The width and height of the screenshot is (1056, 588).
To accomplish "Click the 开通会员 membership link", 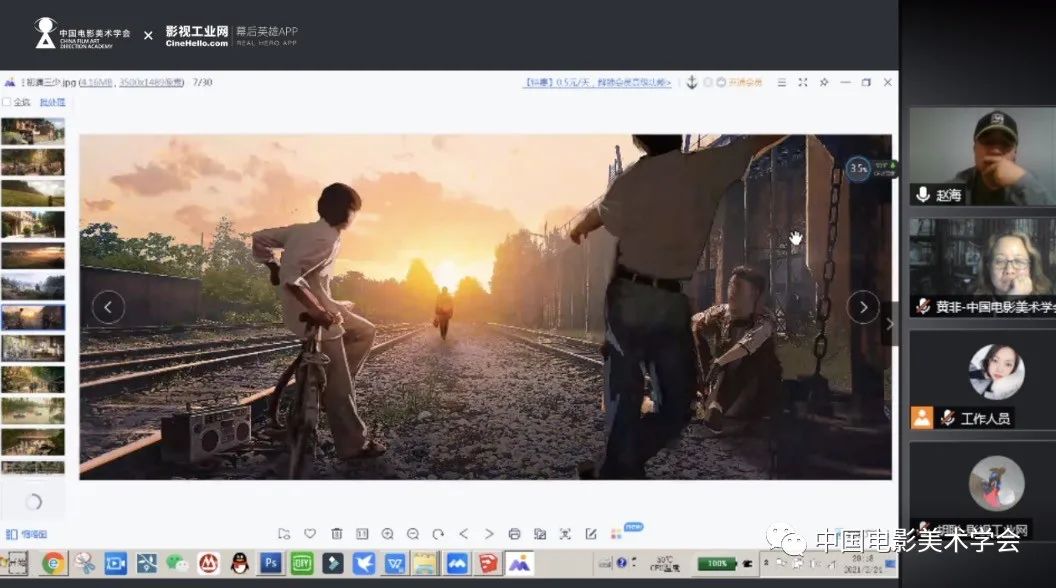I will coord(745,82).
